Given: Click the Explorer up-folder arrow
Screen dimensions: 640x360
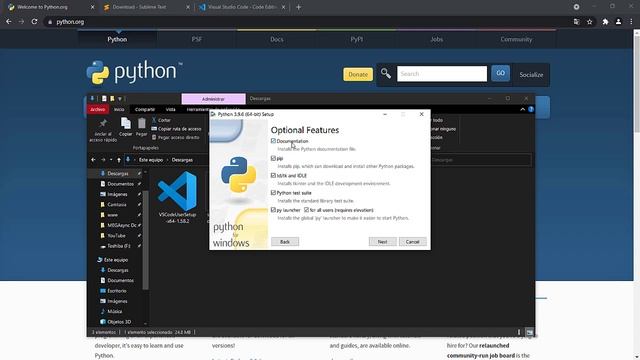Looking at the screenshot, I should click(x=119, y=160).
